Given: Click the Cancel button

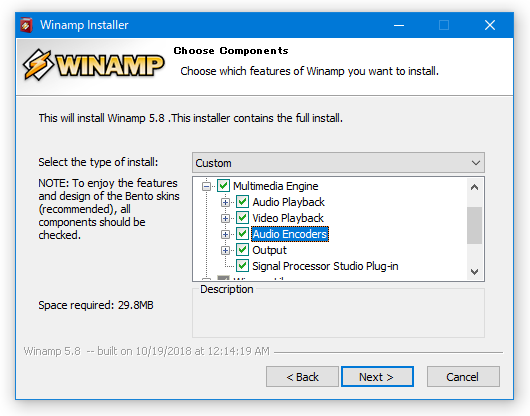Looking at the screenshot, I should pos(463,376).
